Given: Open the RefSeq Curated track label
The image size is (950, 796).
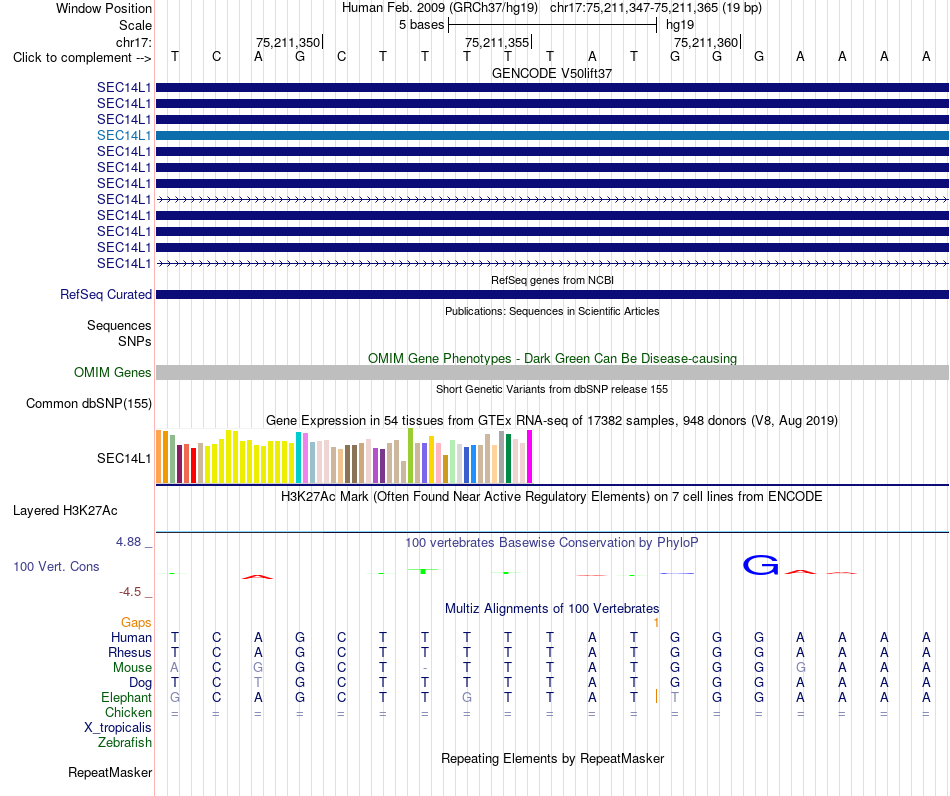Looking at the screenshot, I should (x=105, y=294).
